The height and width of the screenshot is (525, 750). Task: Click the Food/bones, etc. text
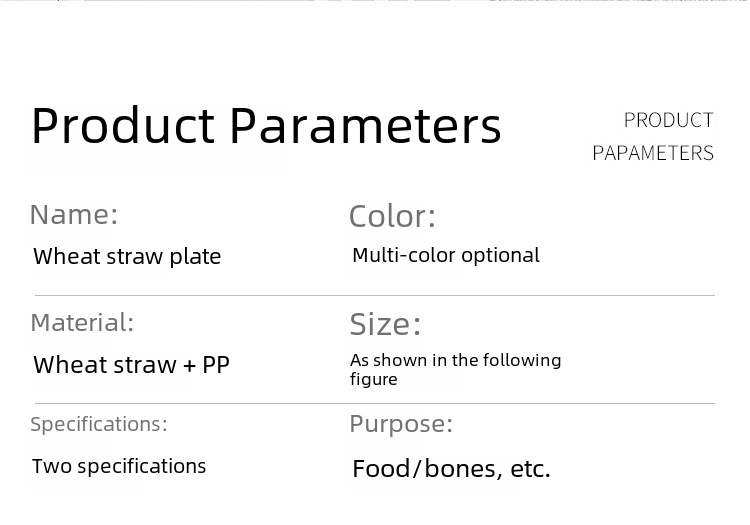tap(452, 469)
